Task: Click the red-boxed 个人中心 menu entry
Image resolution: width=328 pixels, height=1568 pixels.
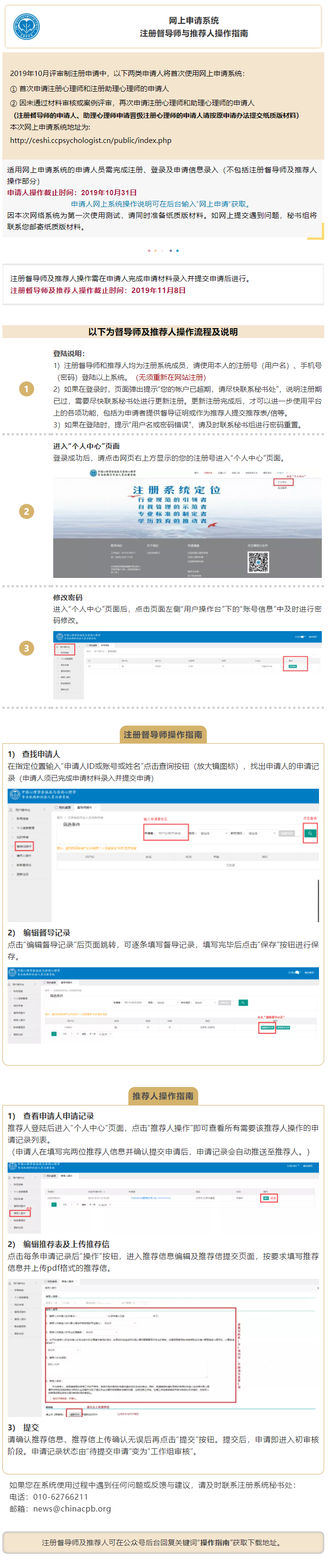Action: click(283, 482)
